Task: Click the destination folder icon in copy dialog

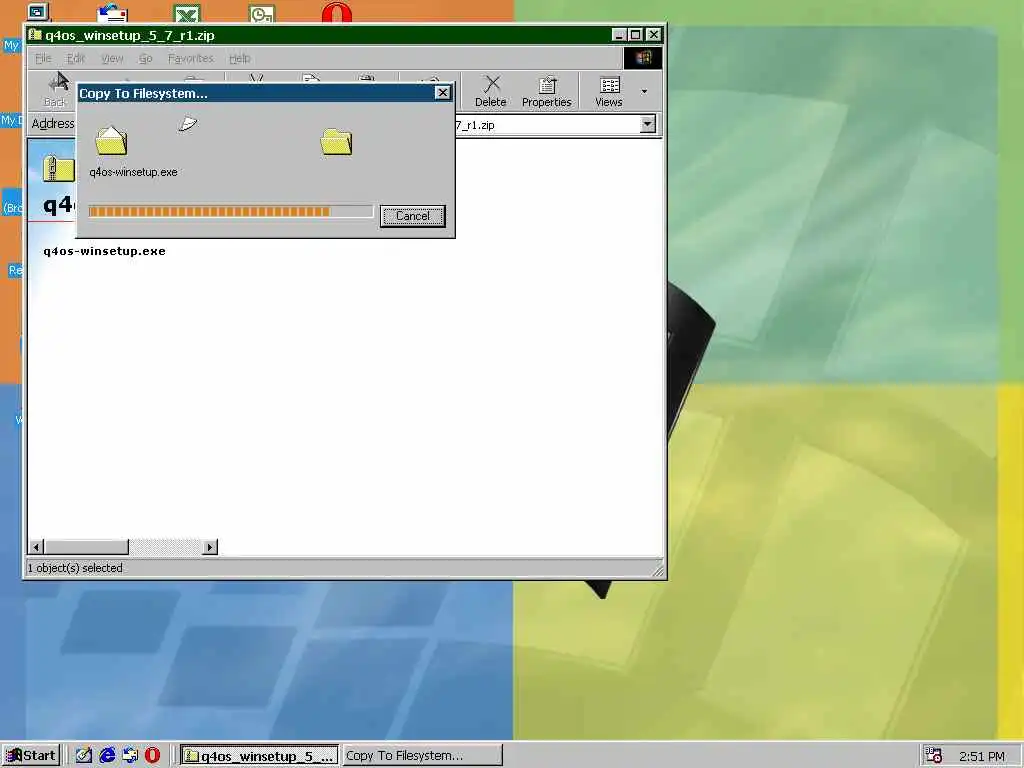Action: [336, 142]
